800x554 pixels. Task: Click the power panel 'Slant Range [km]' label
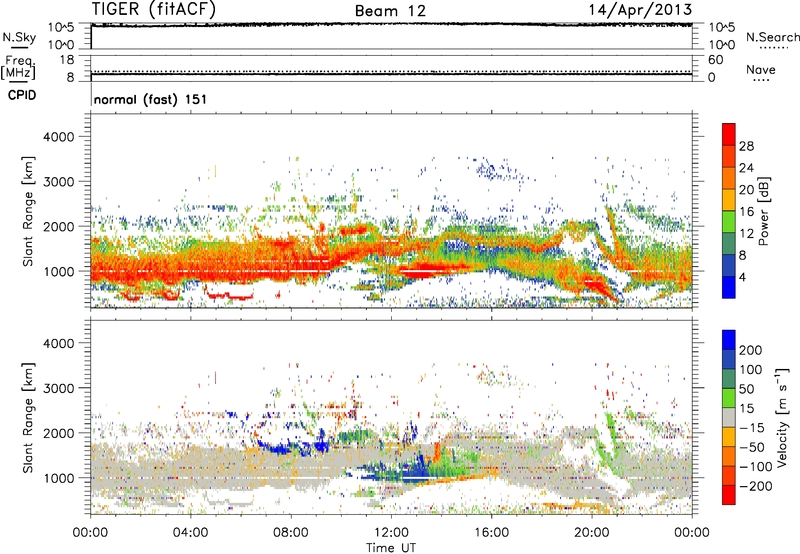click(x=28, y=211)
